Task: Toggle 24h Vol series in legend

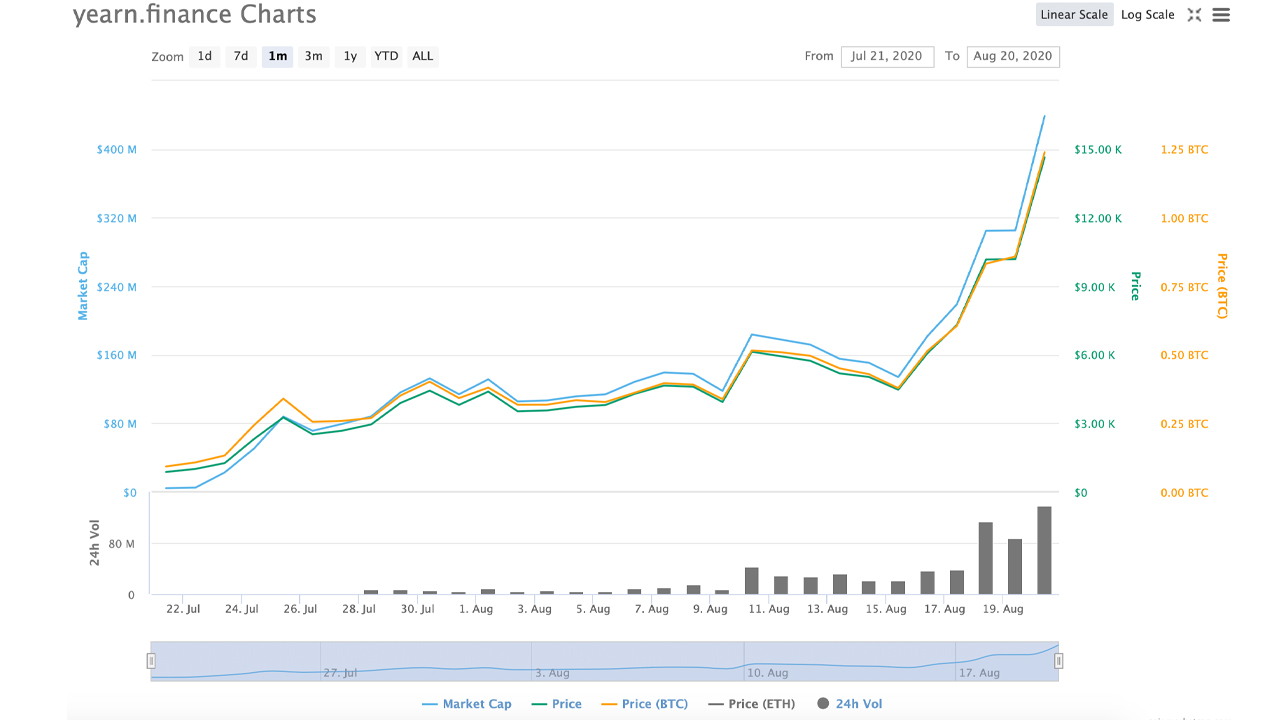Action: (850, 704)
